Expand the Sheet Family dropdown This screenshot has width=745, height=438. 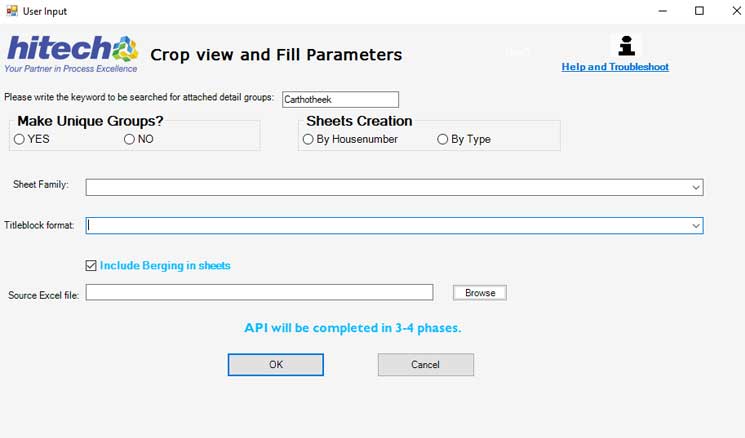(x=695, y=187)
